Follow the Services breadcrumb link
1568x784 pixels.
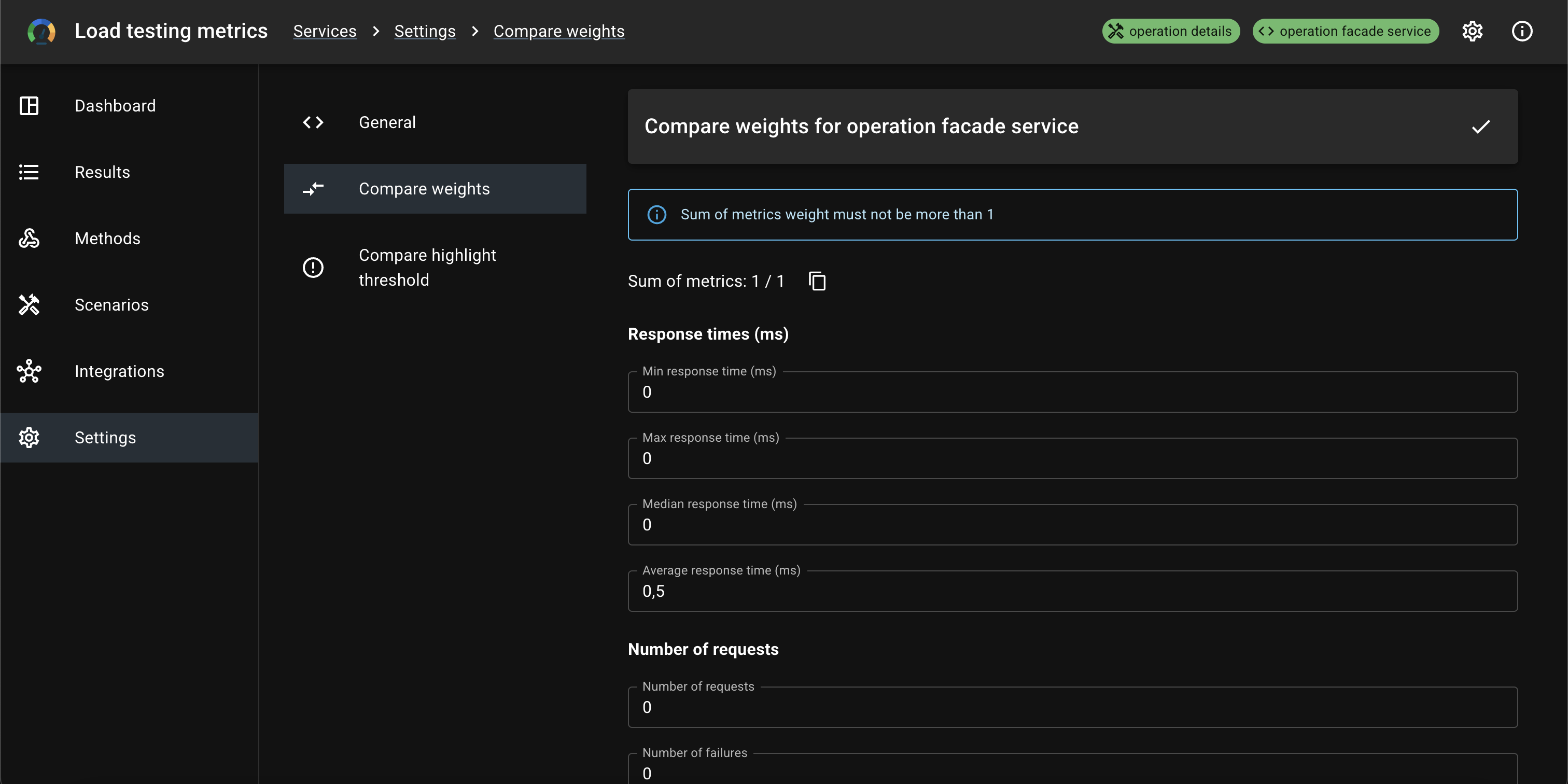click(325, 31)
